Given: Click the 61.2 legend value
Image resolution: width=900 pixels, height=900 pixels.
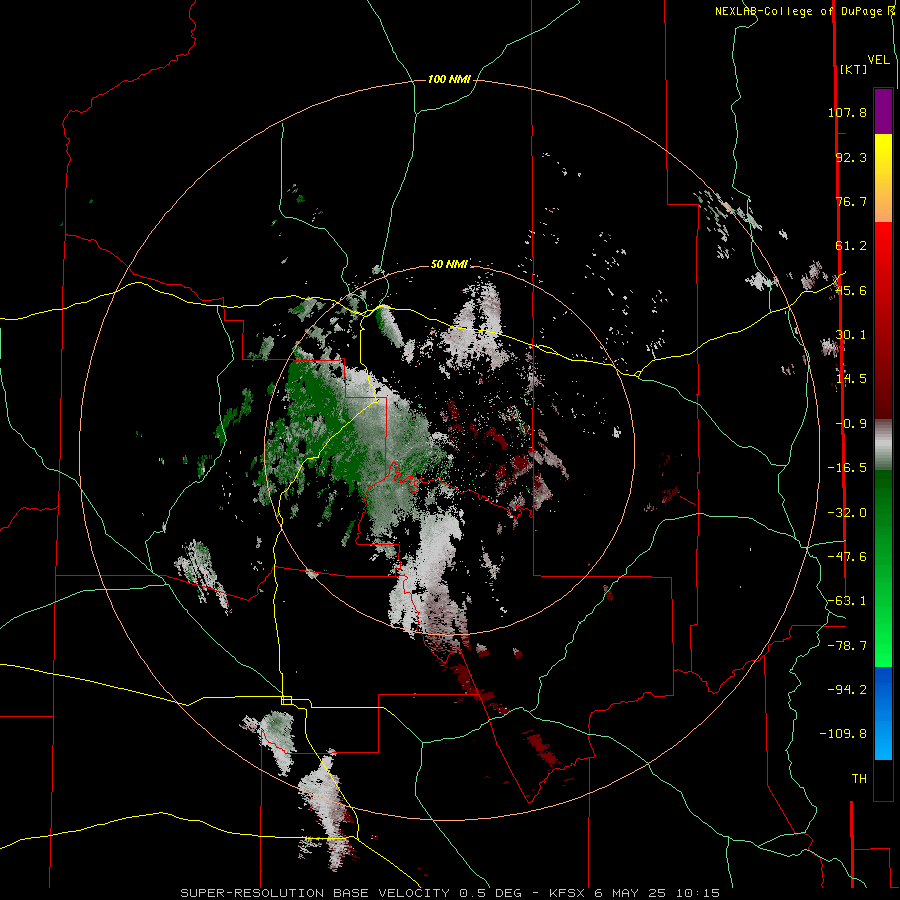Looking at the screenshot, I should (851, 246).
